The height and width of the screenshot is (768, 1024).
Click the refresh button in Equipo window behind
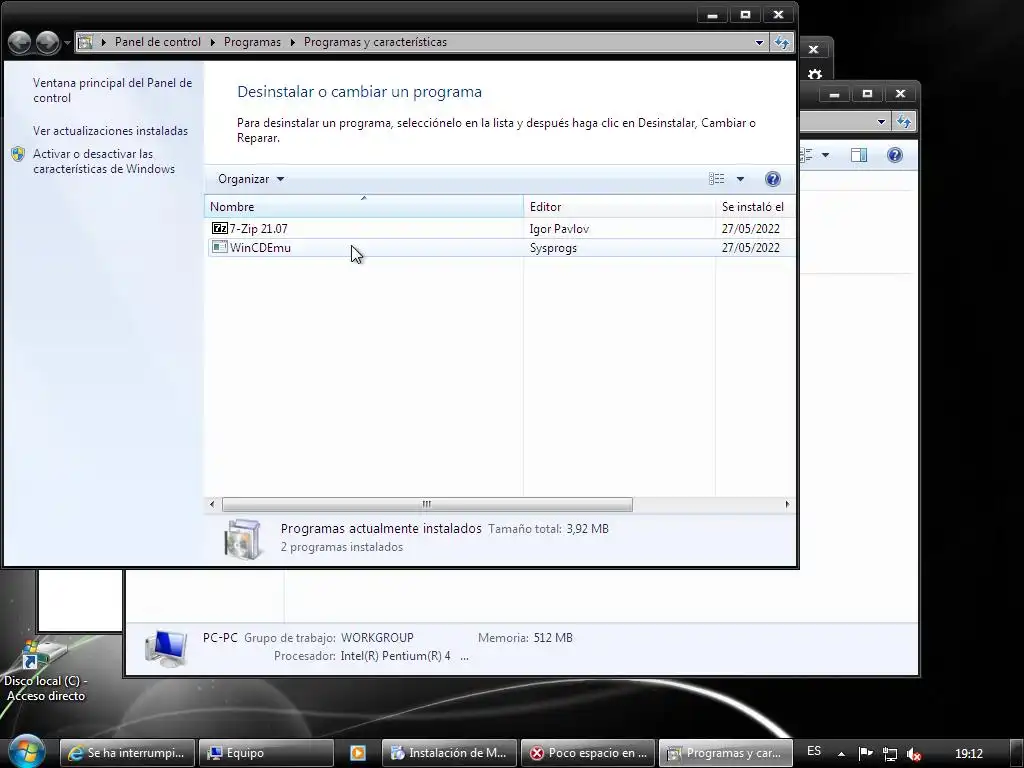coord(904,121)
